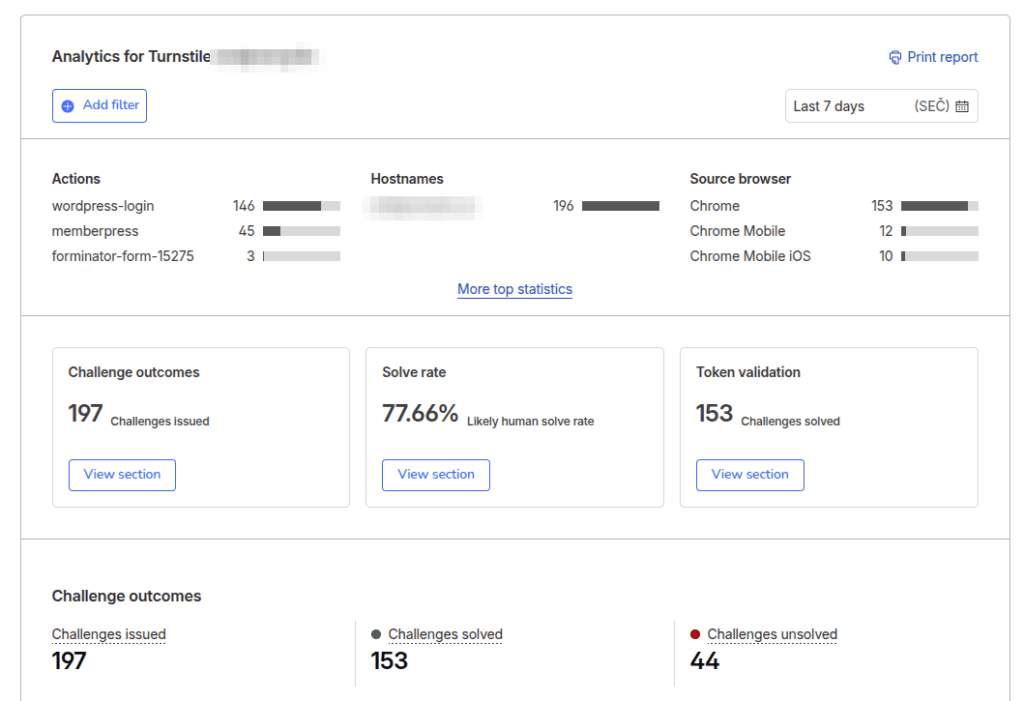The width and height of the screenshot is (1024, 701).
Task: Click the hostname bar indicator
Action: (620, 206)
